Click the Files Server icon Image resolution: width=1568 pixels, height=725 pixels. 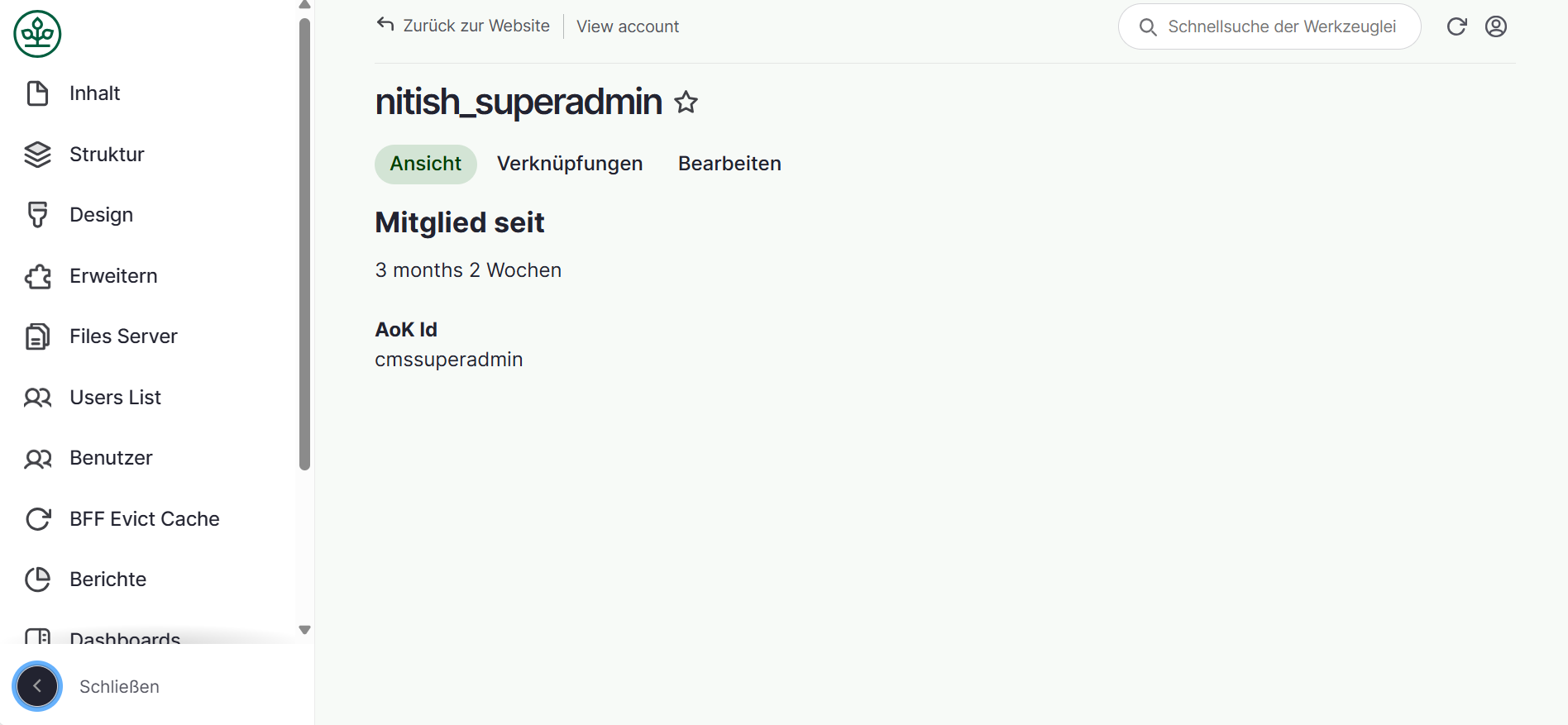click(37, 336)
